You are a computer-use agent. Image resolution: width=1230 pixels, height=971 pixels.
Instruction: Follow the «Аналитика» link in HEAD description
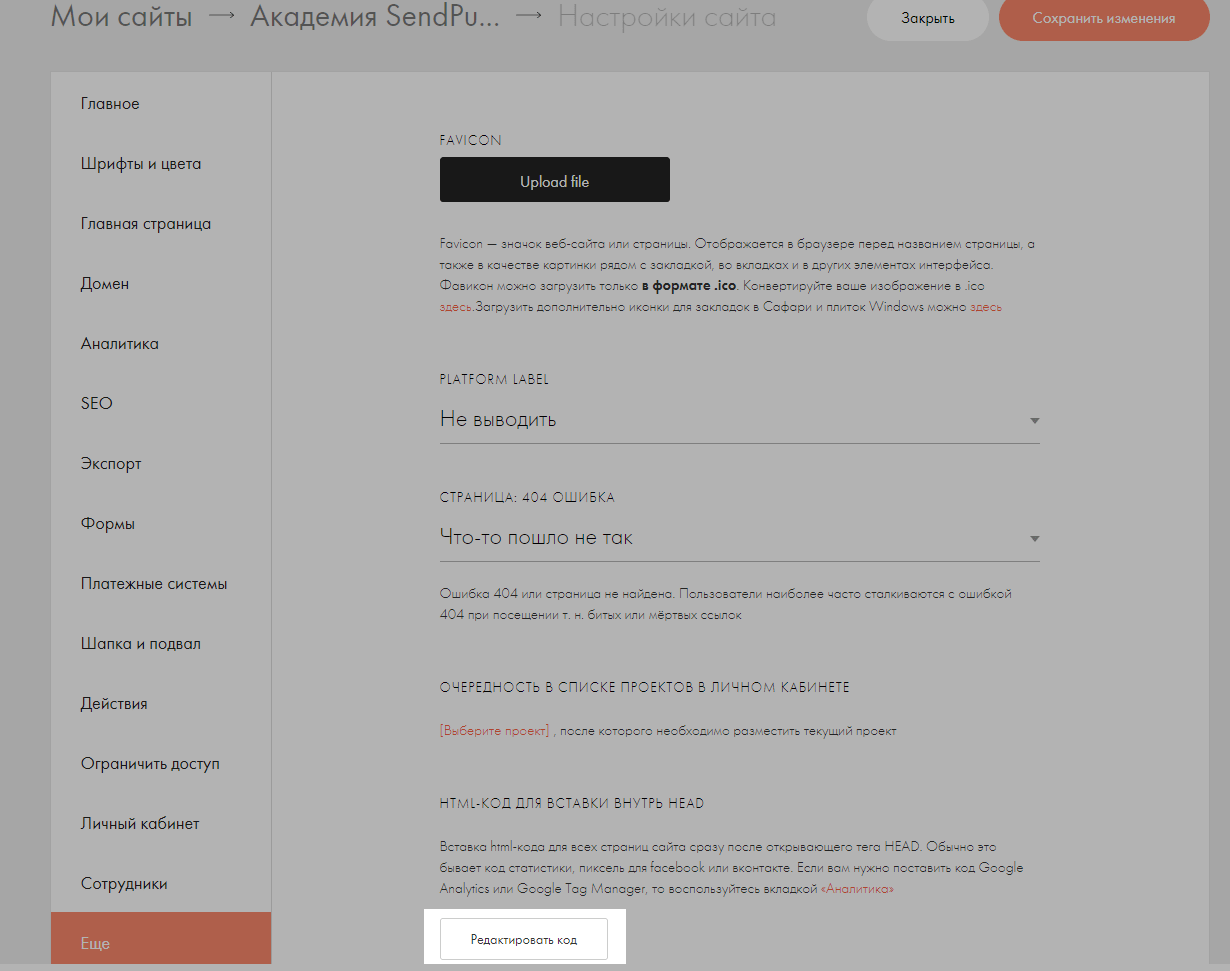pyautogui.click(x=857, y=889)
